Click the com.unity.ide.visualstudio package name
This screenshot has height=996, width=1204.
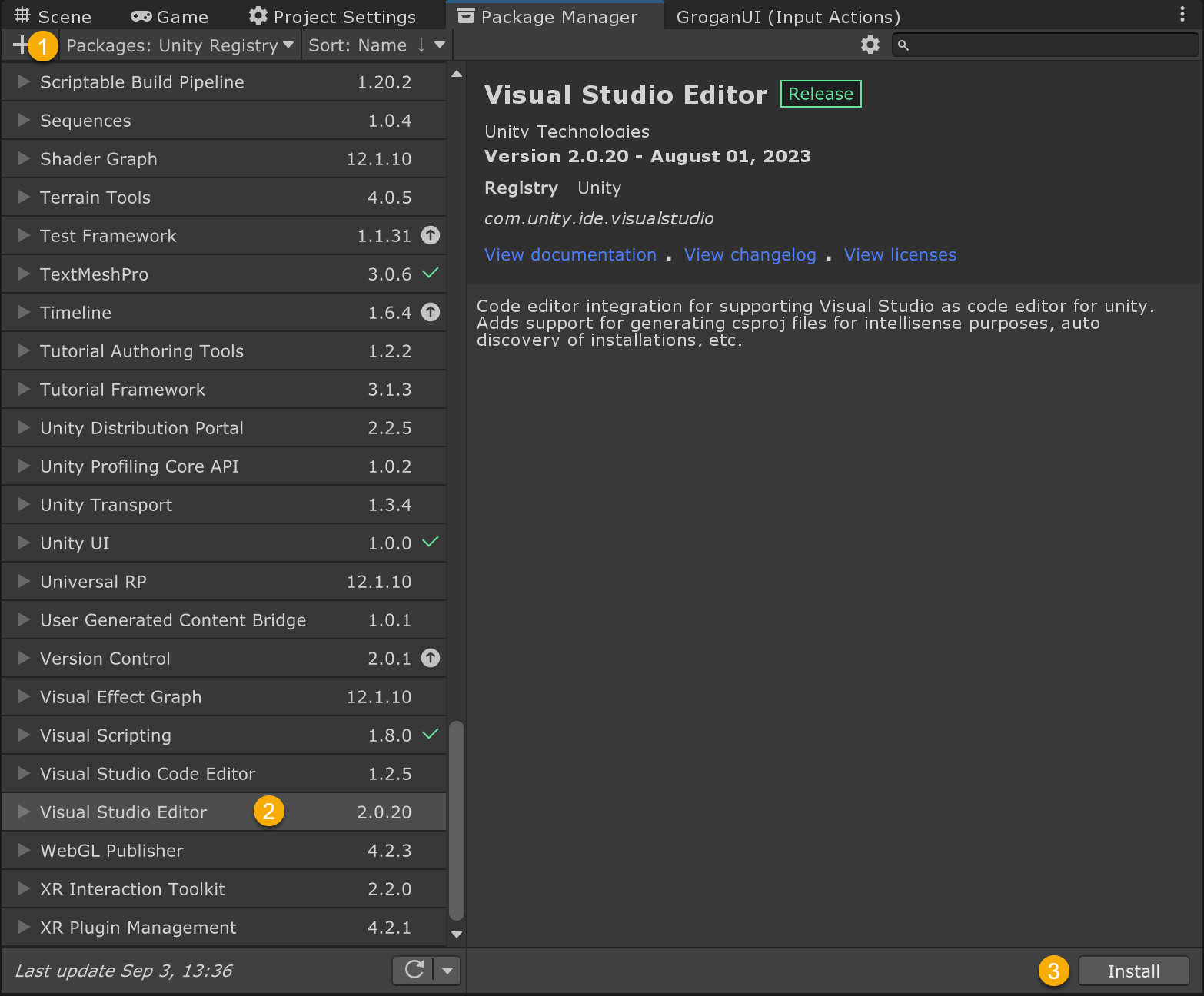point(599,218)
